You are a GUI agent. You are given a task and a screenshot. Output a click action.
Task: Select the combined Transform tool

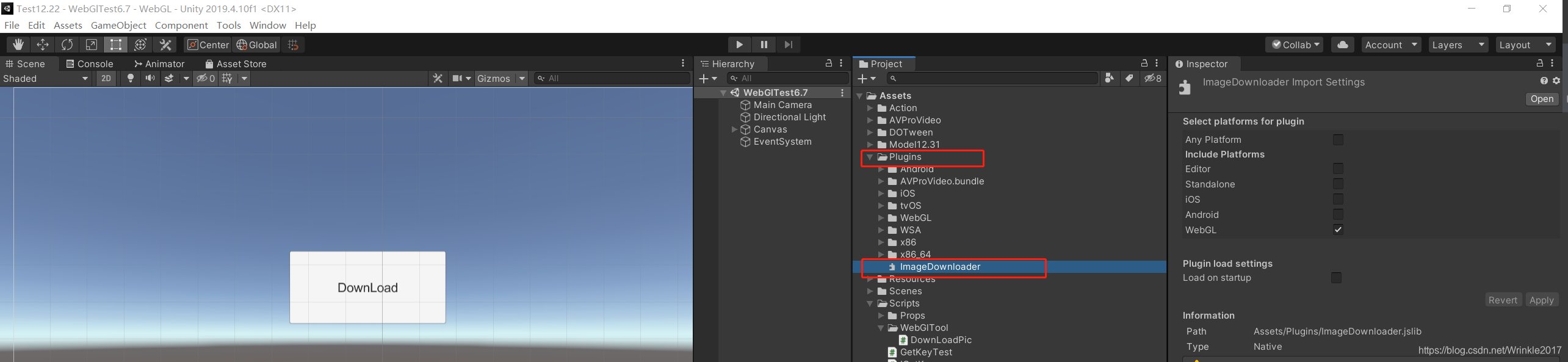[140, 45]
